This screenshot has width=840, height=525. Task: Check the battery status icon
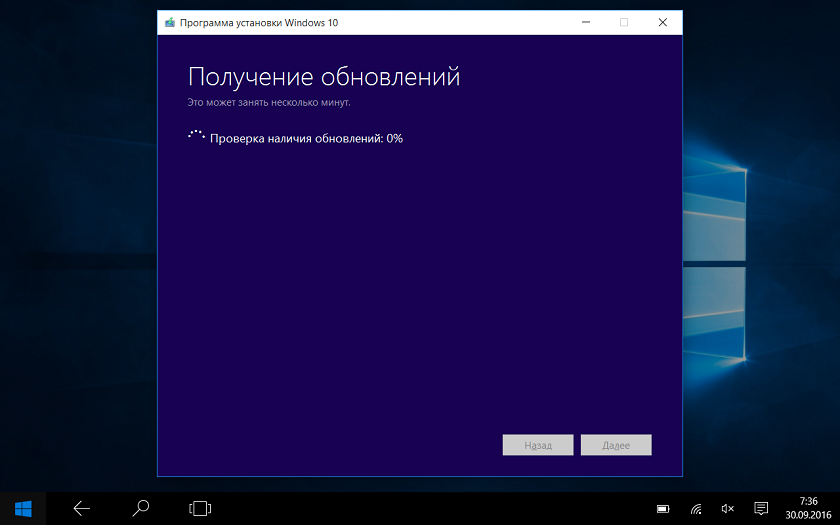[x=663, y=509]
